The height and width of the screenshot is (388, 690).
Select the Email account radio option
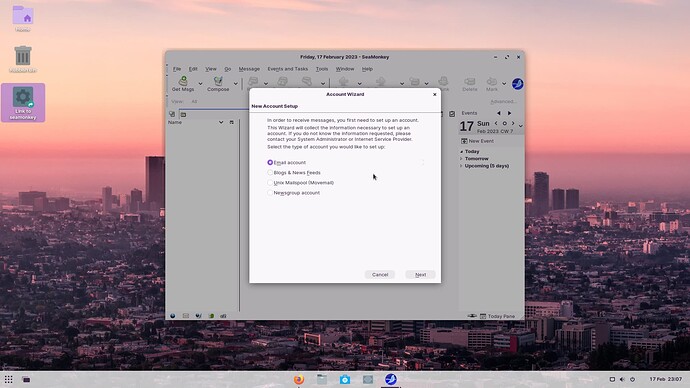(286, 162)
